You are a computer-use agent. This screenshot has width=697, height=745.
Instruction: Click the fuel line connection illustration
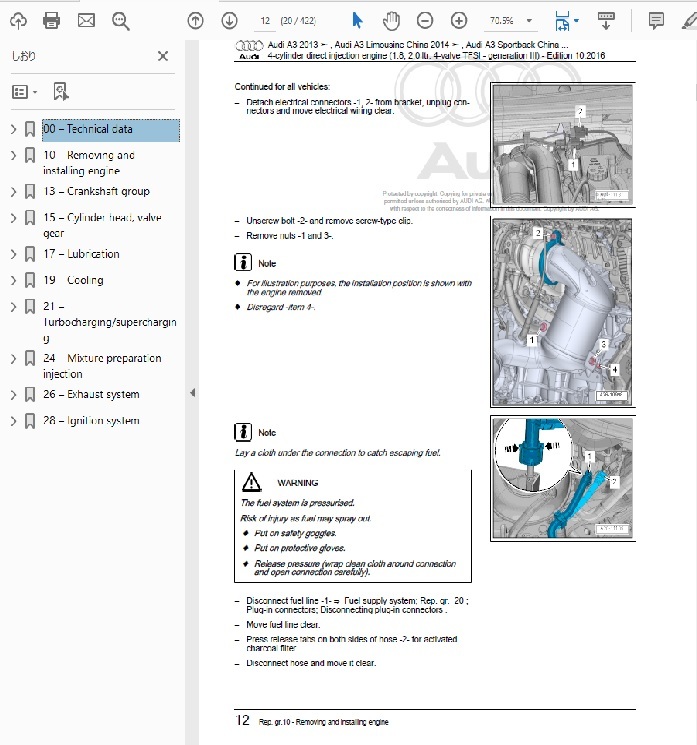563,478
